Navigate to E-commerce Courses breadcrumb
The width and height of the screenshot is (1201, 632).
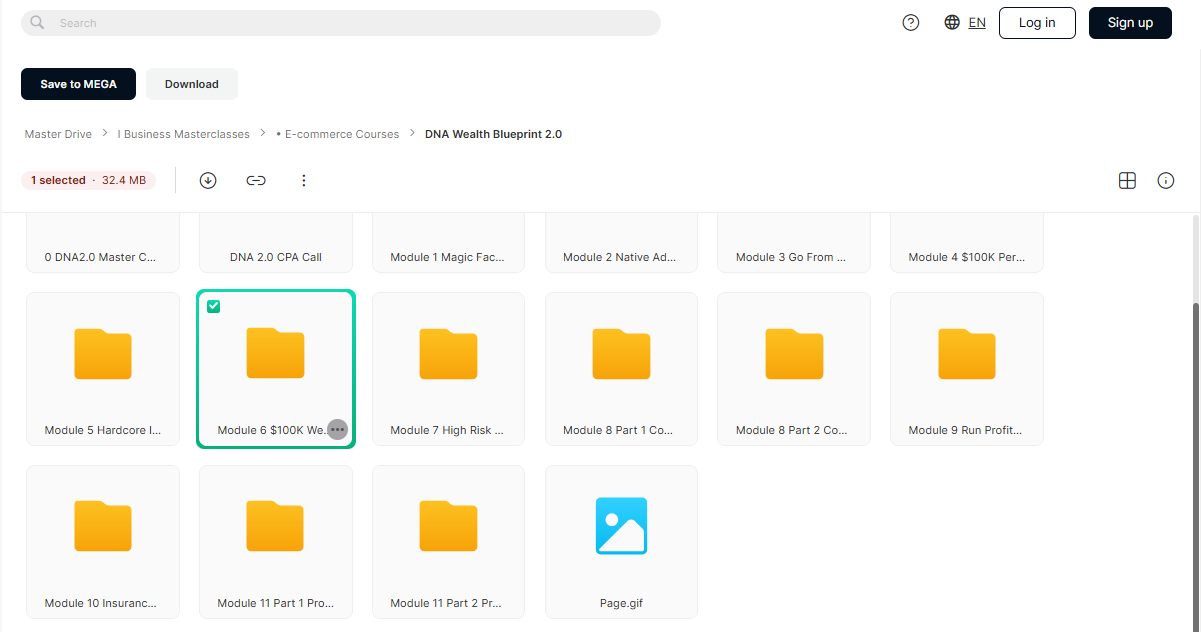tap(338, 134)
